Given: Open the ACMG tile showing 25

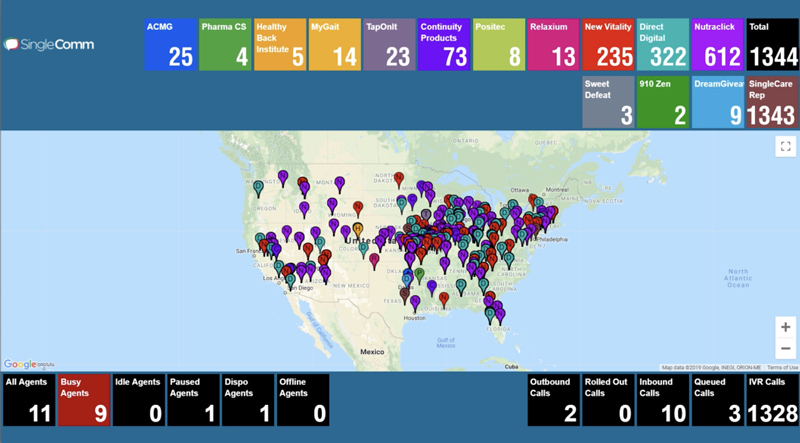Looking at the screenshot, I should 170,45.
